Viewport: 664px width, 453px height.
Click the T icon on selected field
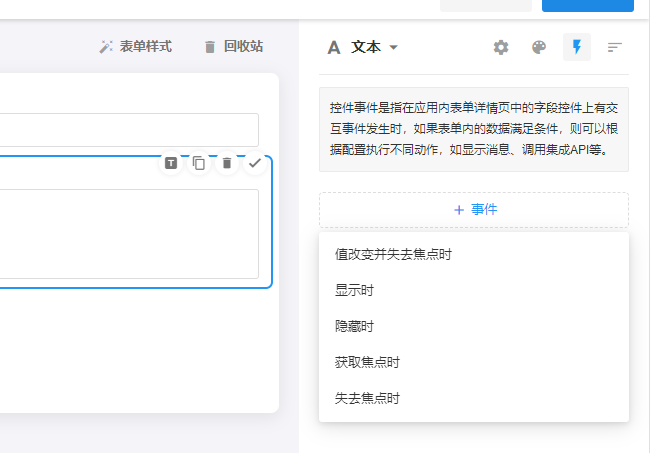(171, 163)
